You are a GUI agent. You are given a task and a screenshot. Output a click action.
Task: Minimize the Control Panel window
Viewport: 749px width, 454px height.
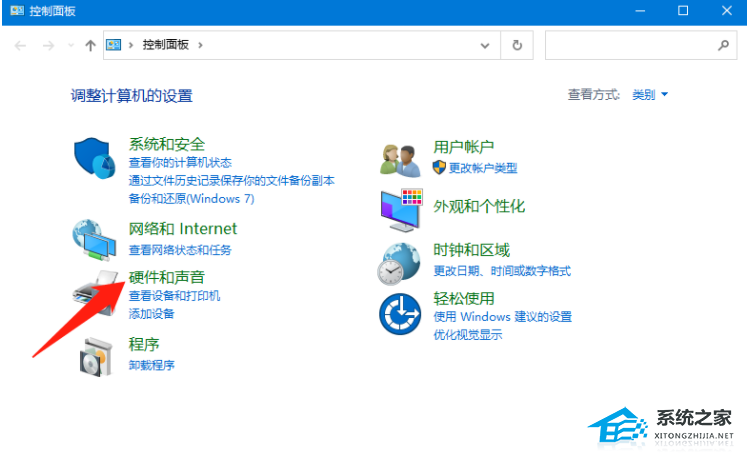pyautogui.click(x=640, y=11)
